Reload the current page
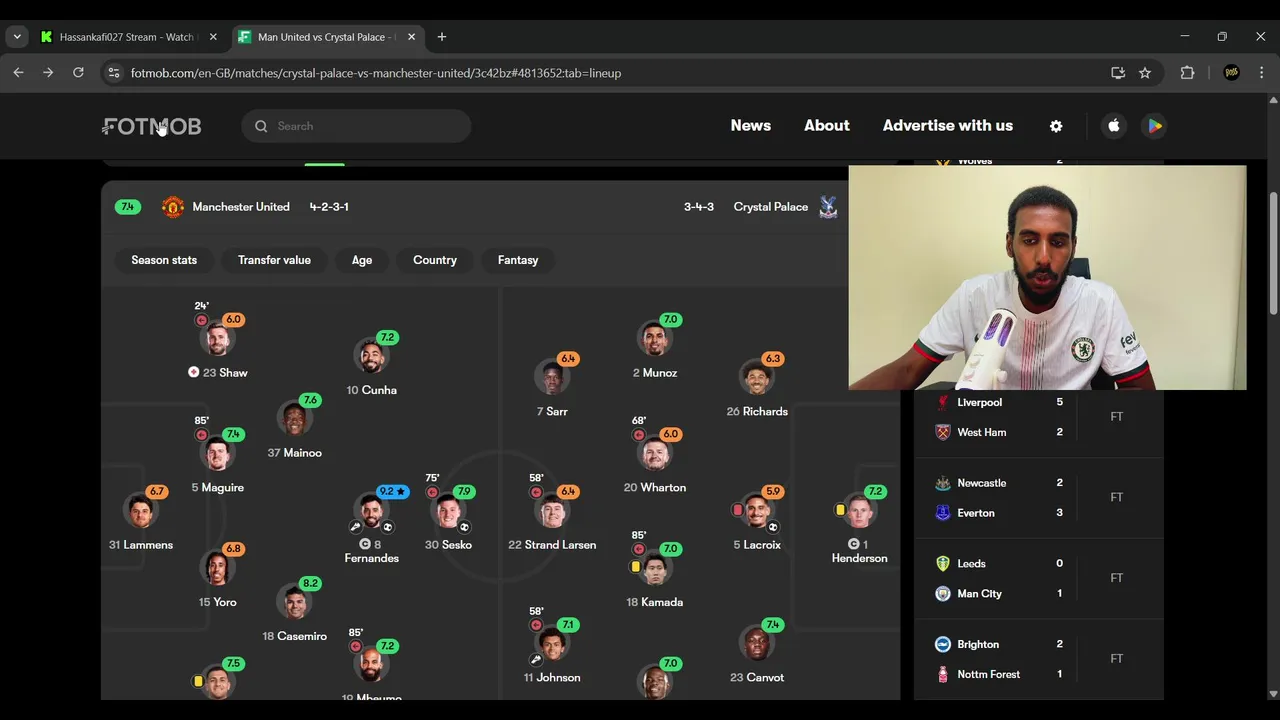This screenshot has width=1280, height=720. [78, 73]
